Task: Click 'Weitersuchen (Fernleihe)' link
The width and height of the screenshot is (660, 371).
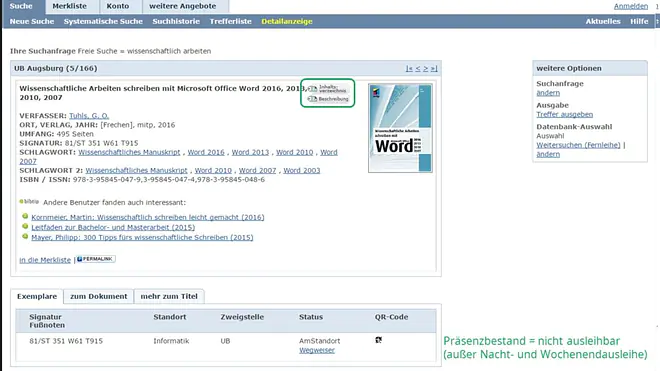Action: tap(578, 145)
